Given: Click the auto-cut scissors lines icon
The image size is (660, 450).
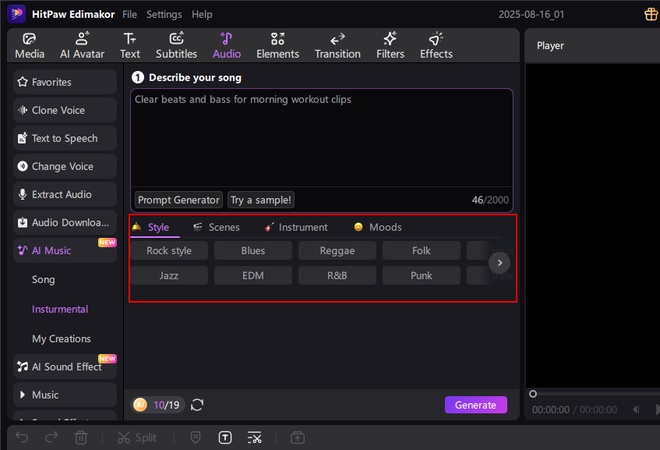Looking at the screenshot, I should (255, 438).
